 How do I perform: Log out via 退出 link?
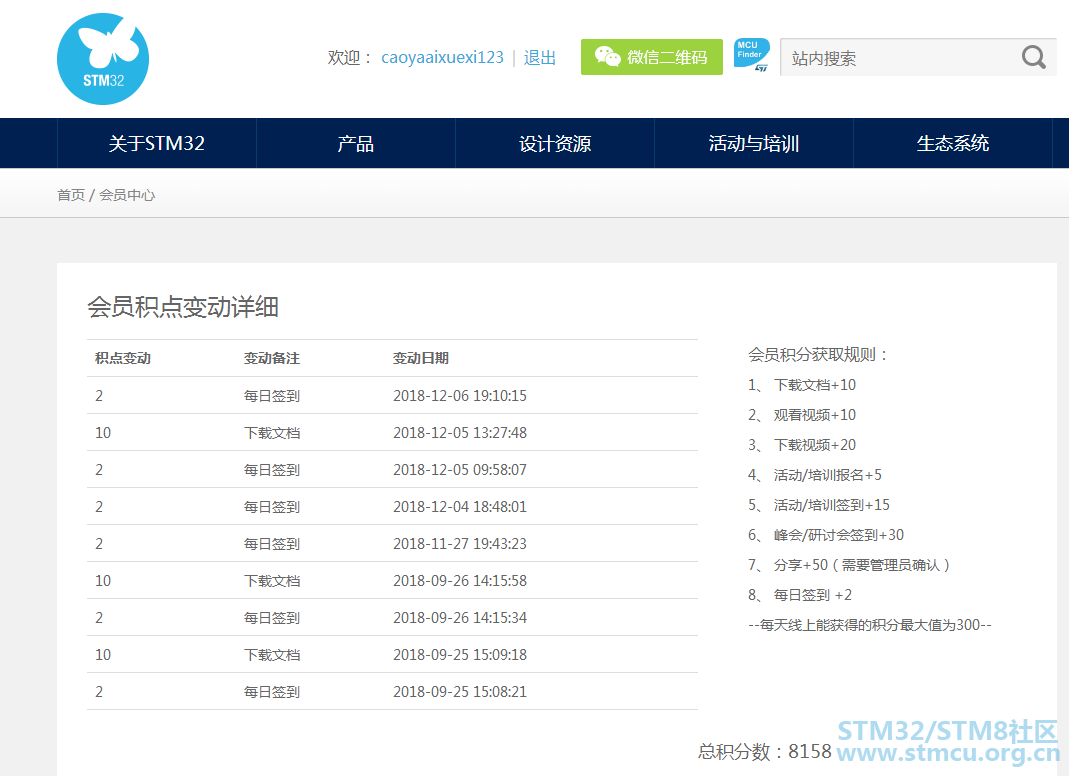click(540, 57)
